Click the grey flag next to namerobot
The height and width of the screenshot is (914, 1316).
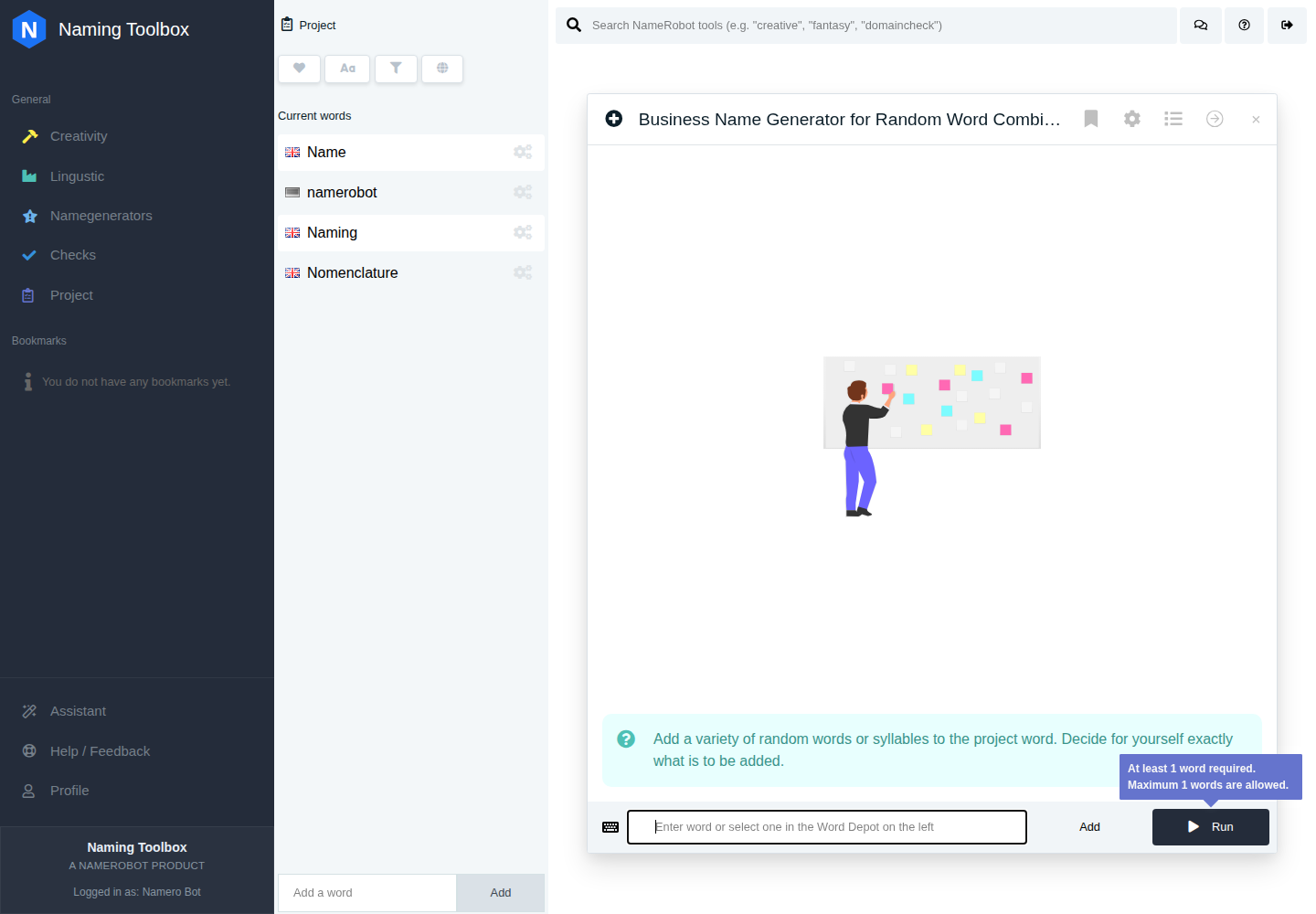[292, 193]
